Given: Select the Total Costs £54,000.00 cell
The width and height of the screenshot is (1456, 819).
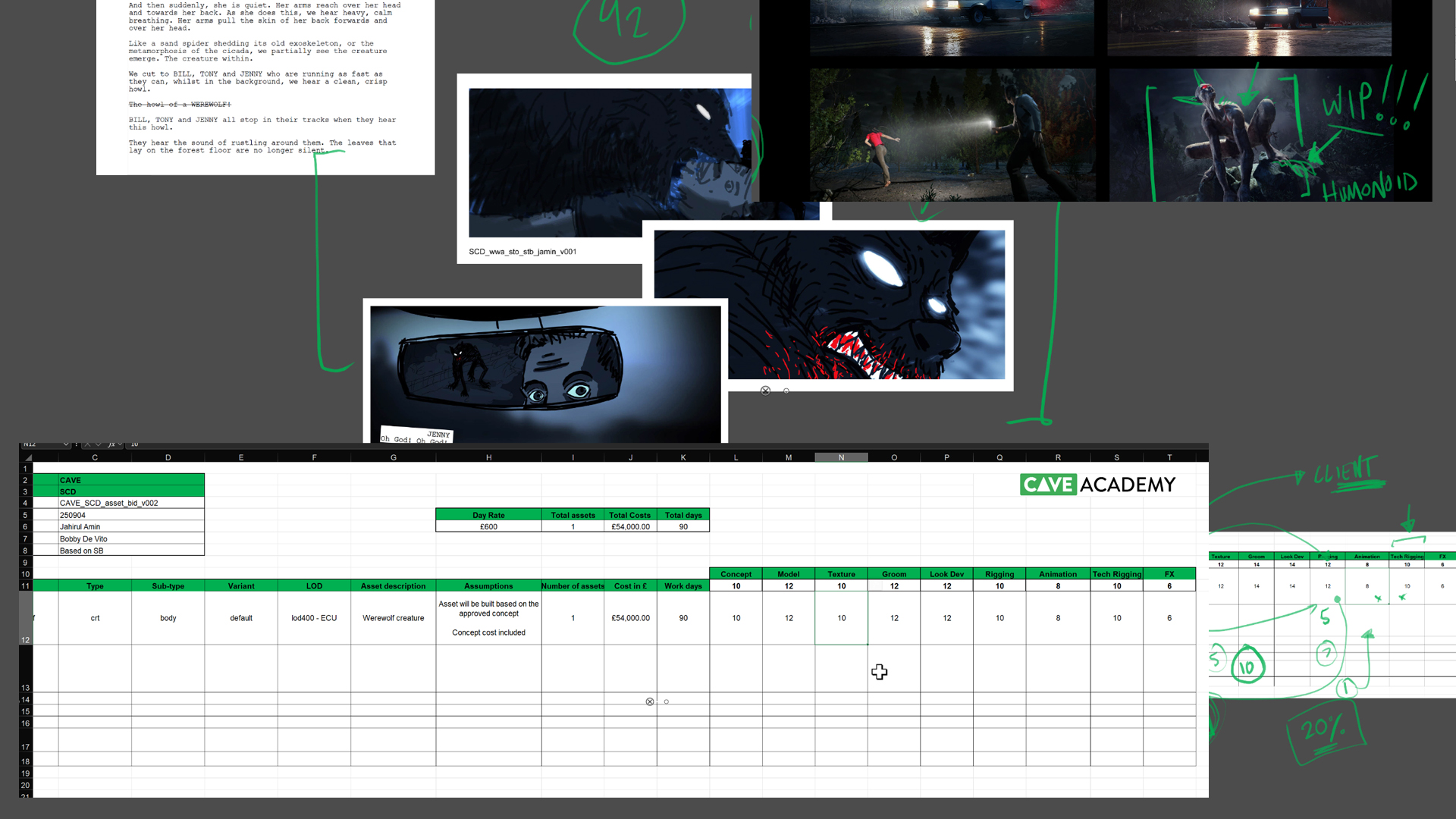Looking at the screenshot, I should [630, 526].
